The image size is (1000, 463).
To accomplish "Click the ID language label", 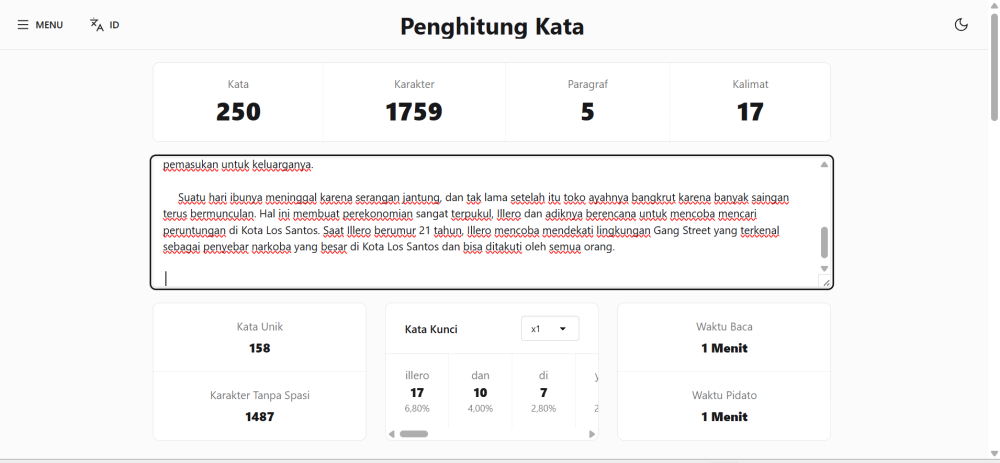I will [x=115, y=25].
